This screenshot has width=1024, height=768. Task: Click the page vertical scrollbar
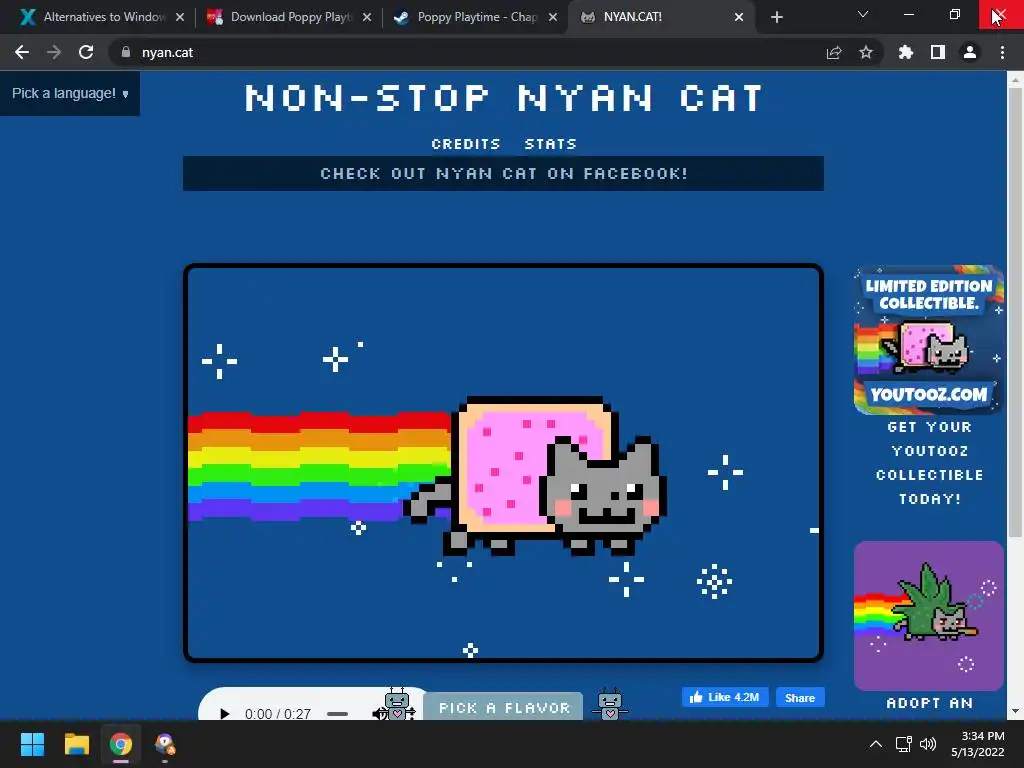click(x=1015, y=313)
